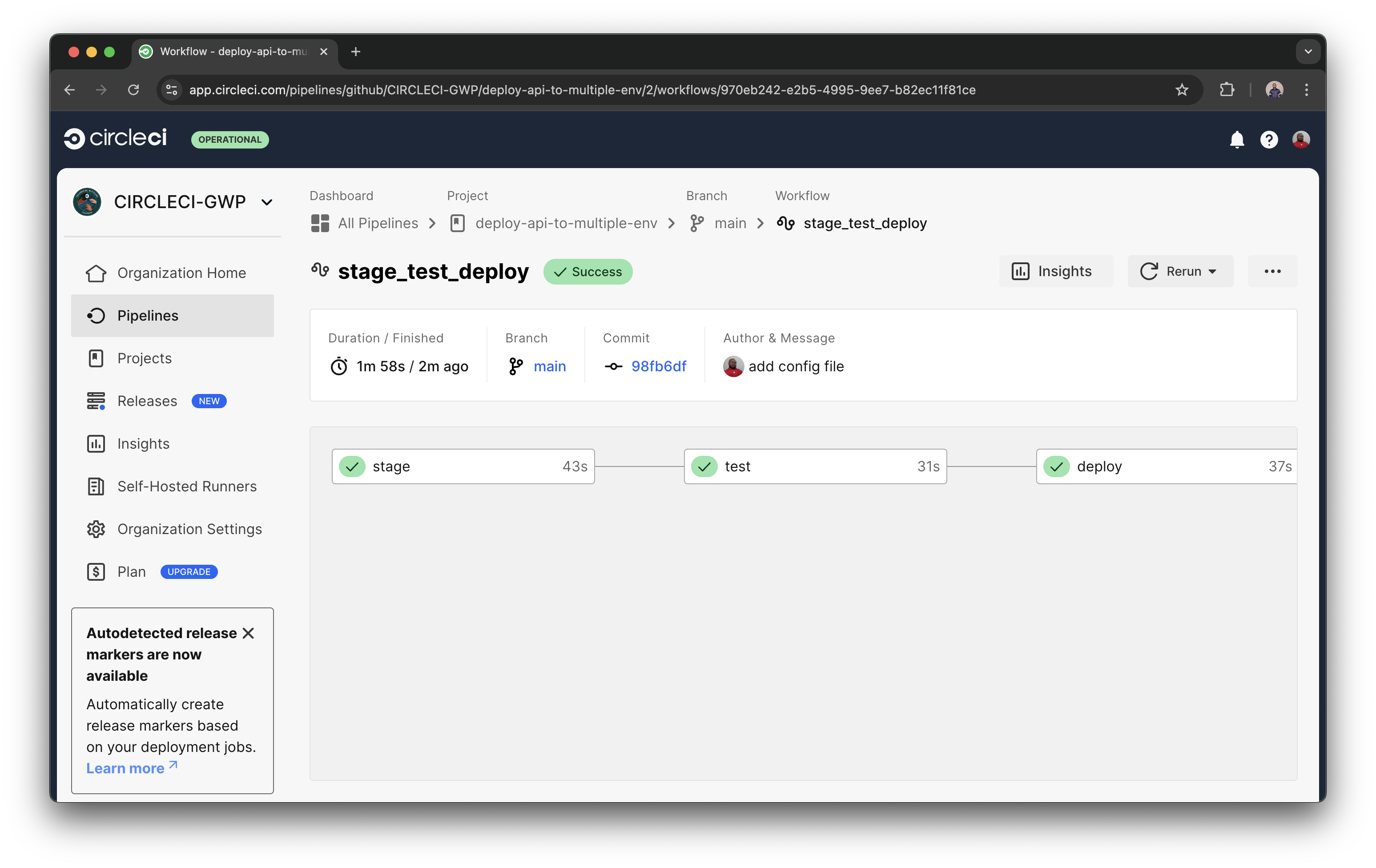Open the Rerun dropdown
The height and width of the screenshot is (868, 1376).
[1180, 271]
